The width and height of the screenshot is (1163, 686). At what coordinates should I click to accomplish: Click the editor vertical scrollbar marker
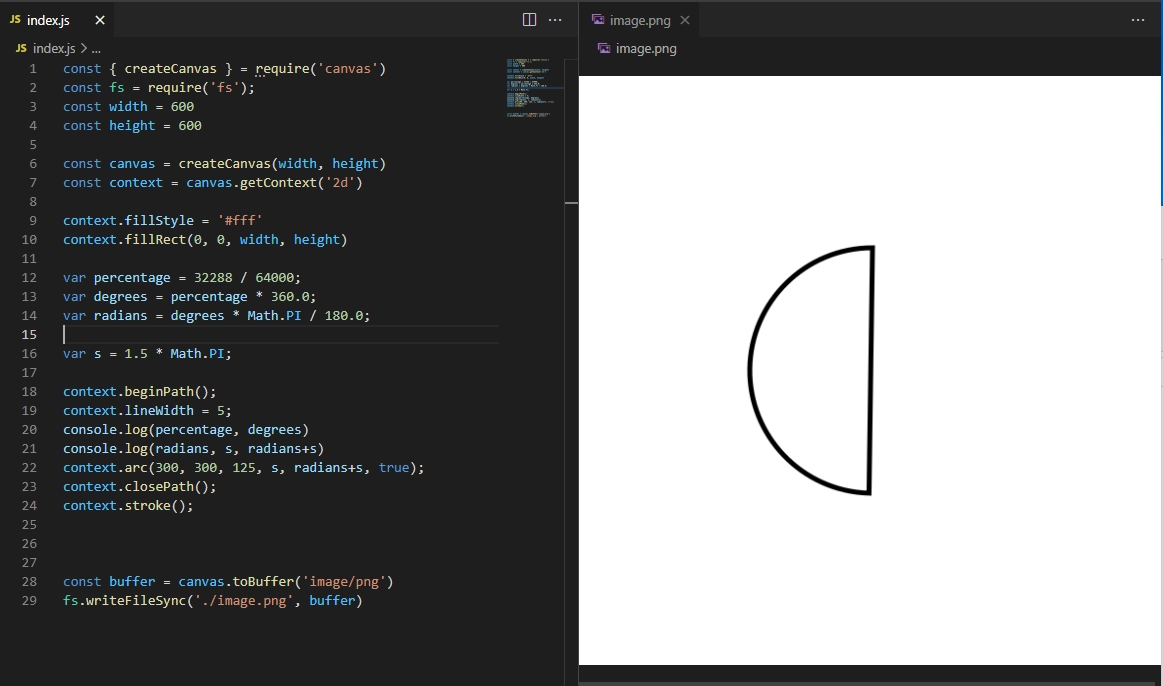[x=571, y=202]
